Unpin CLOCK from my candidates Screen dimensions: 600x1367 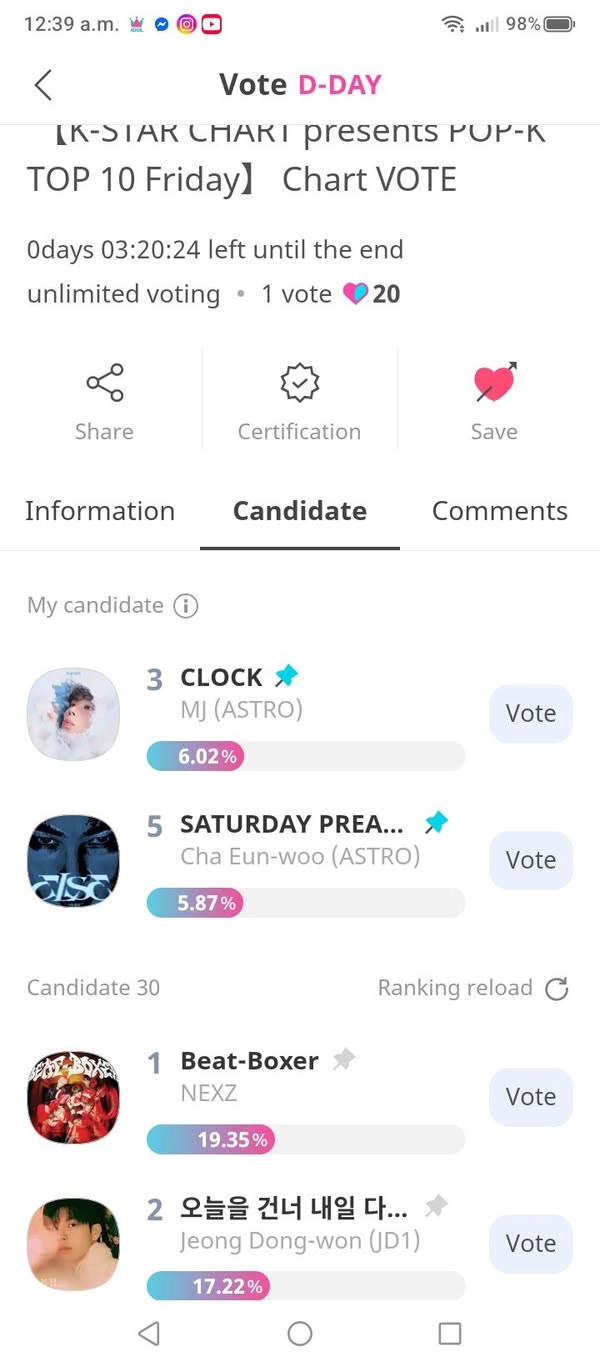(x=287, y=677)
